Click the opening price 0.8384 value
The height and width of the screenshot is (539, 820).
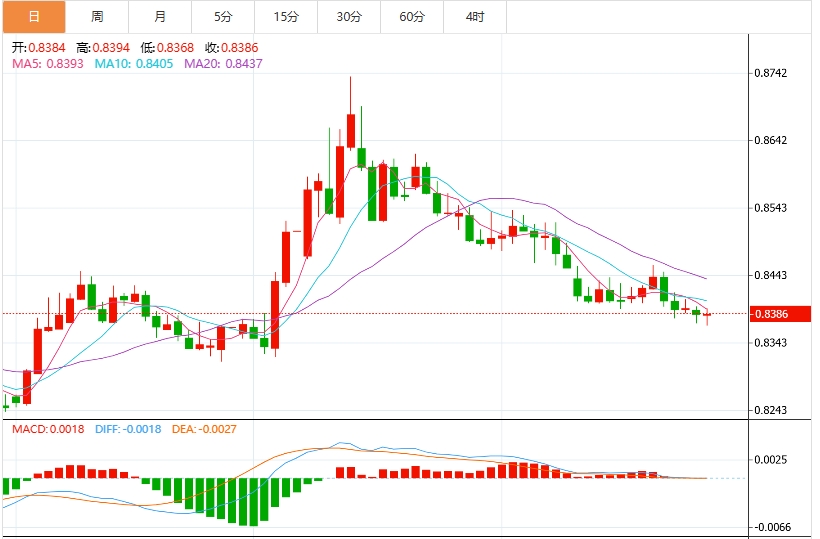[x=47, y=48]
